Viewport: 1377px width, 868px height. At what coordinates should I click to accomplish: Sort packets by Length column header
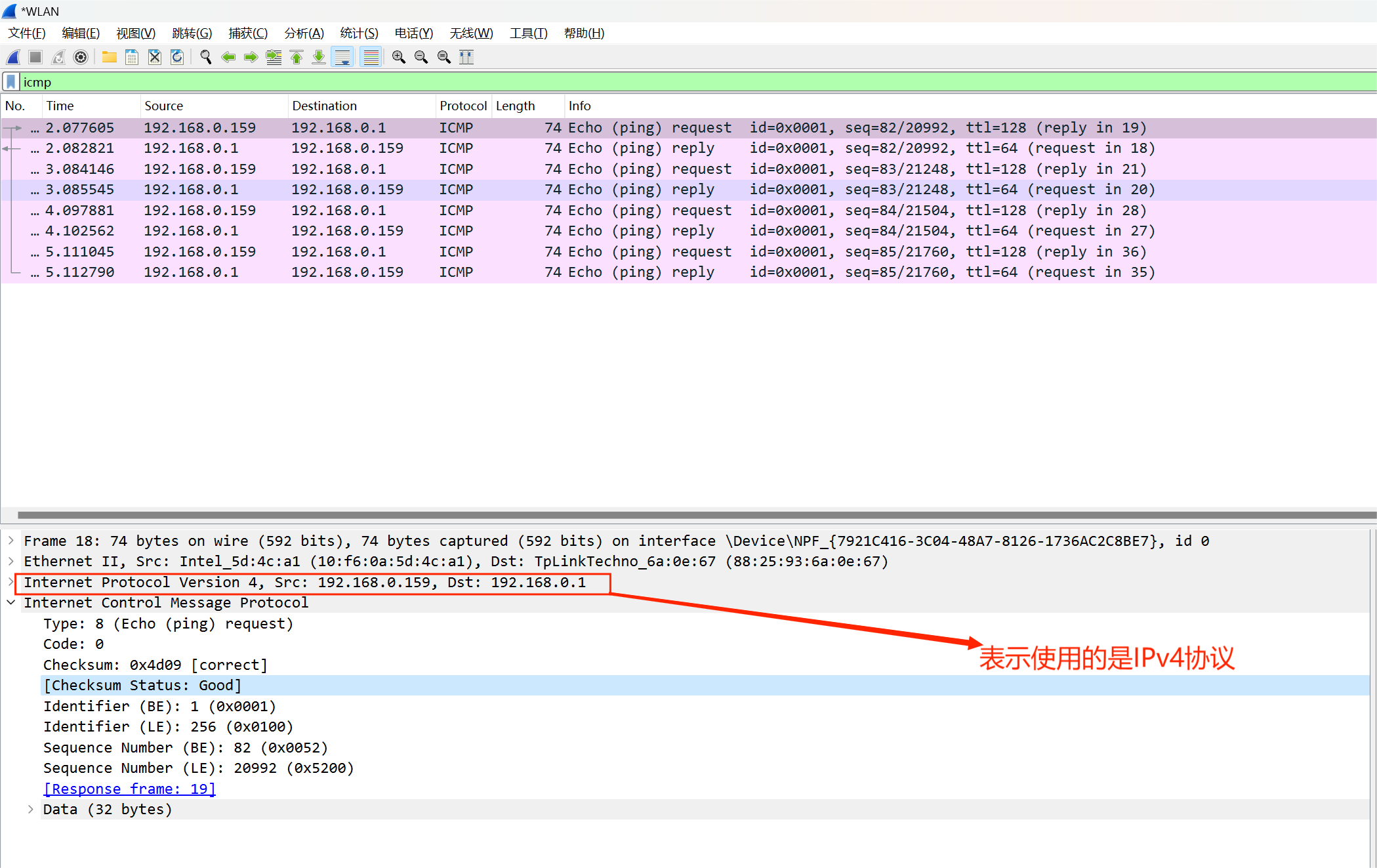(528, 106)
